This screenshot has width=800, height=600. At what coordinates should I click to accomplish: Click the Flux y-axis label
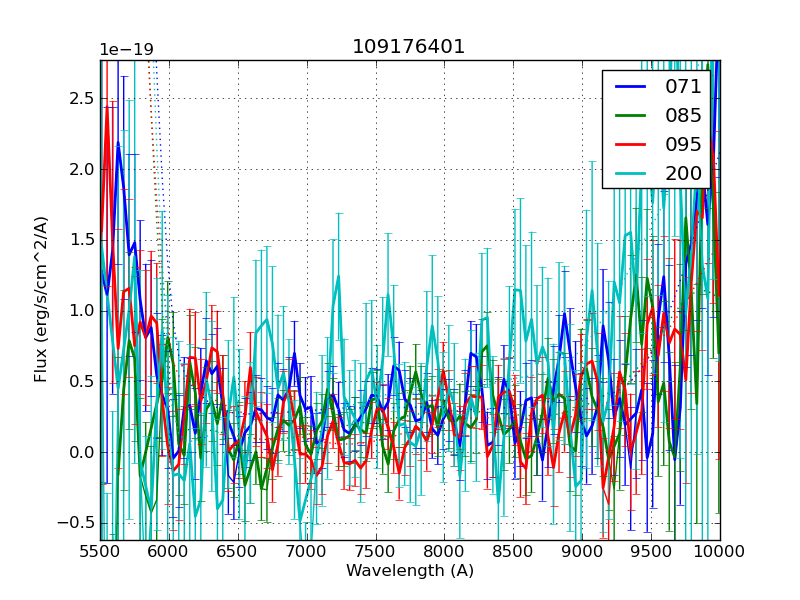41,300
